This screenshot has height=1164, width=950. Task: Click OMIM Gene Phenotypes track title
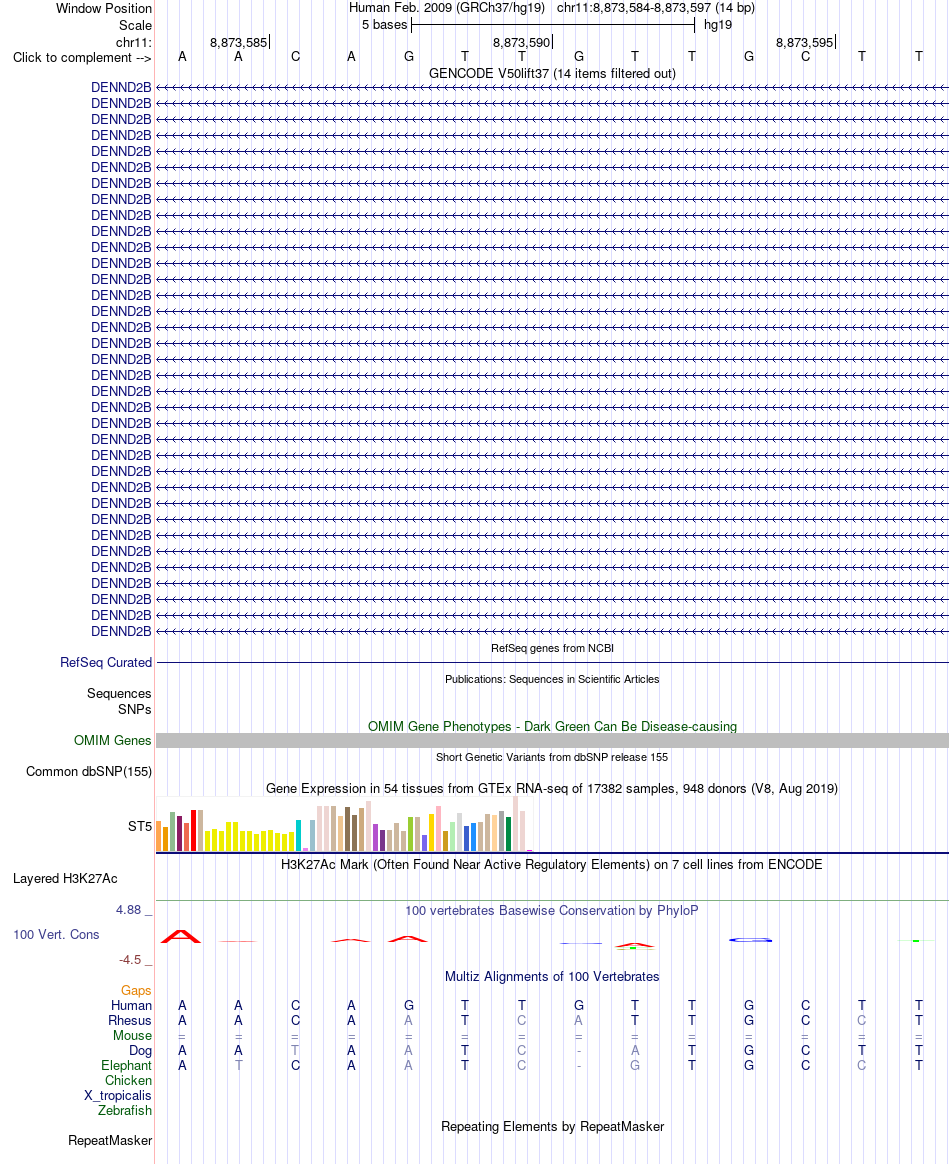coord(552,726)
